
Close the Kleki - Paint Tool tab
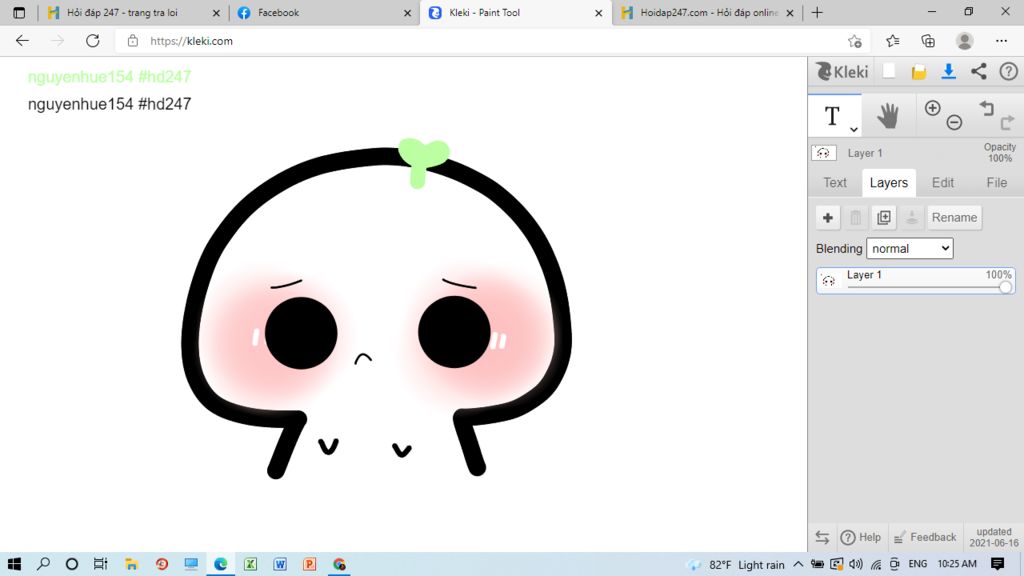coord(598,13)
